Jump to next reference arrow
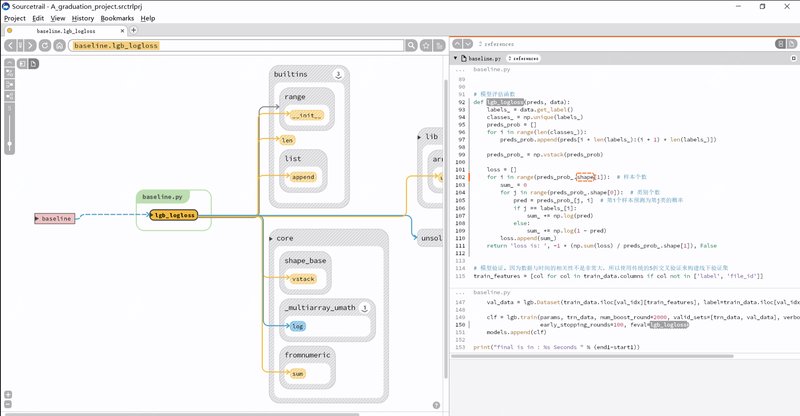The height and width of the screenshot is (416, 800). (469, 45)
